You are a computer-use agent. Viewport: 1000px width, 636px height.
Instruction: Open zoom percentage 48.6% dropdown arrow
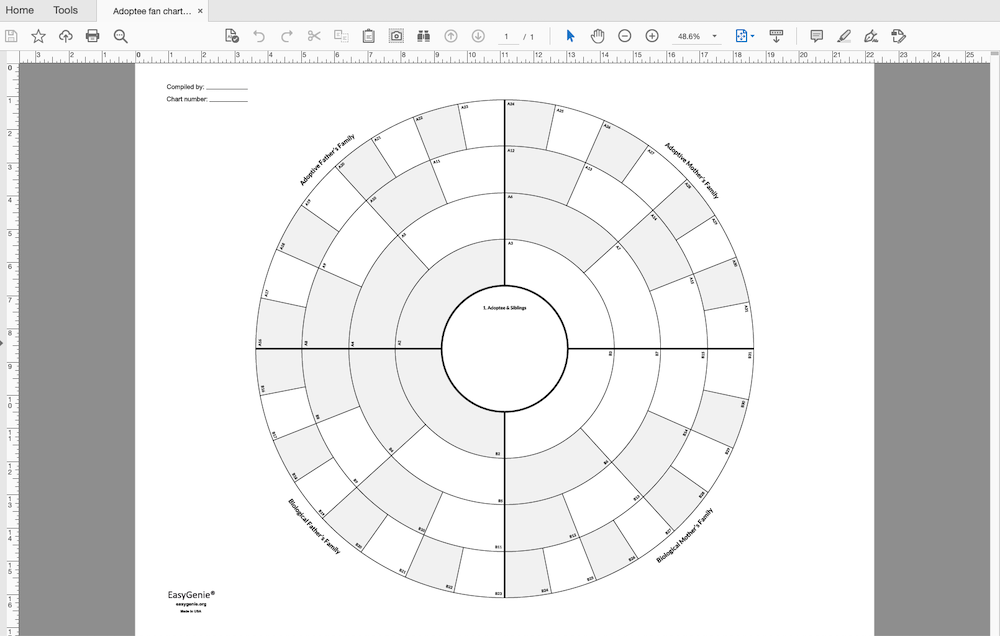(x=714, y=36)
